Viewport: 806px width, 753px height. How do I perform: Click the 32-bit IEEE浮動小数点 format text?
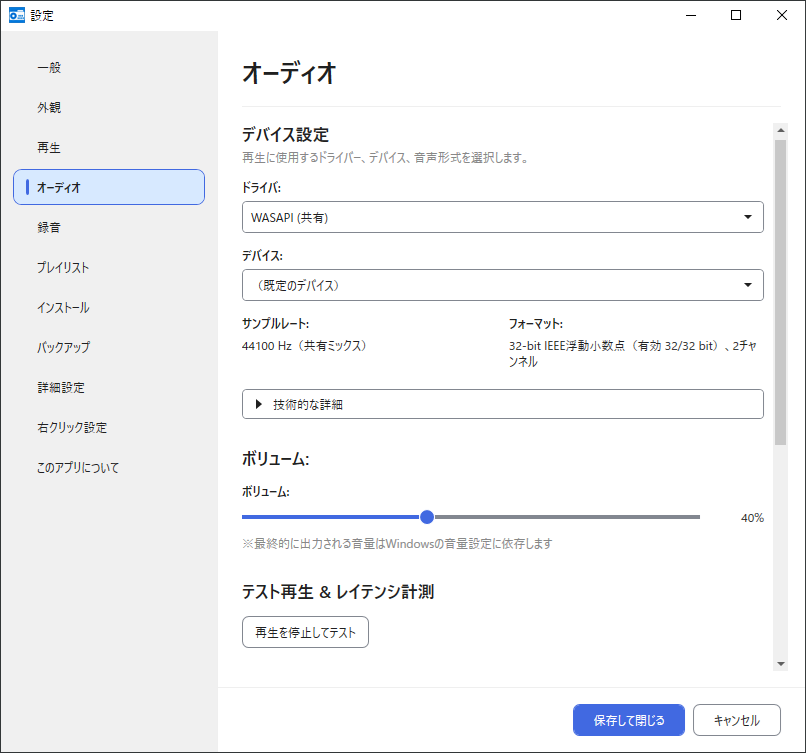(633, 354)
